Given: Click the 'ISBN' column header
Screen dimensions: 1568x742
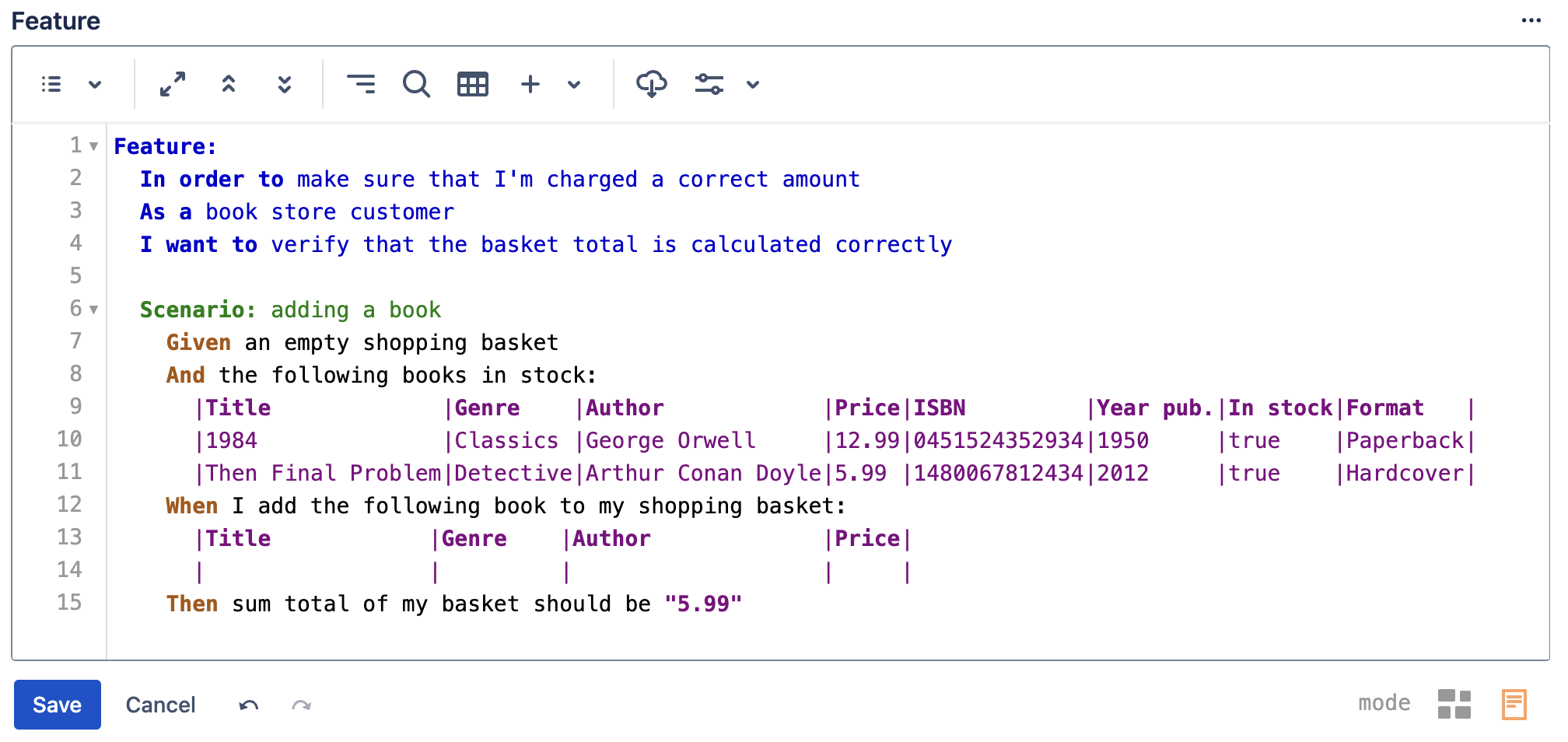Looking at the screenshot, I should 939,408.
